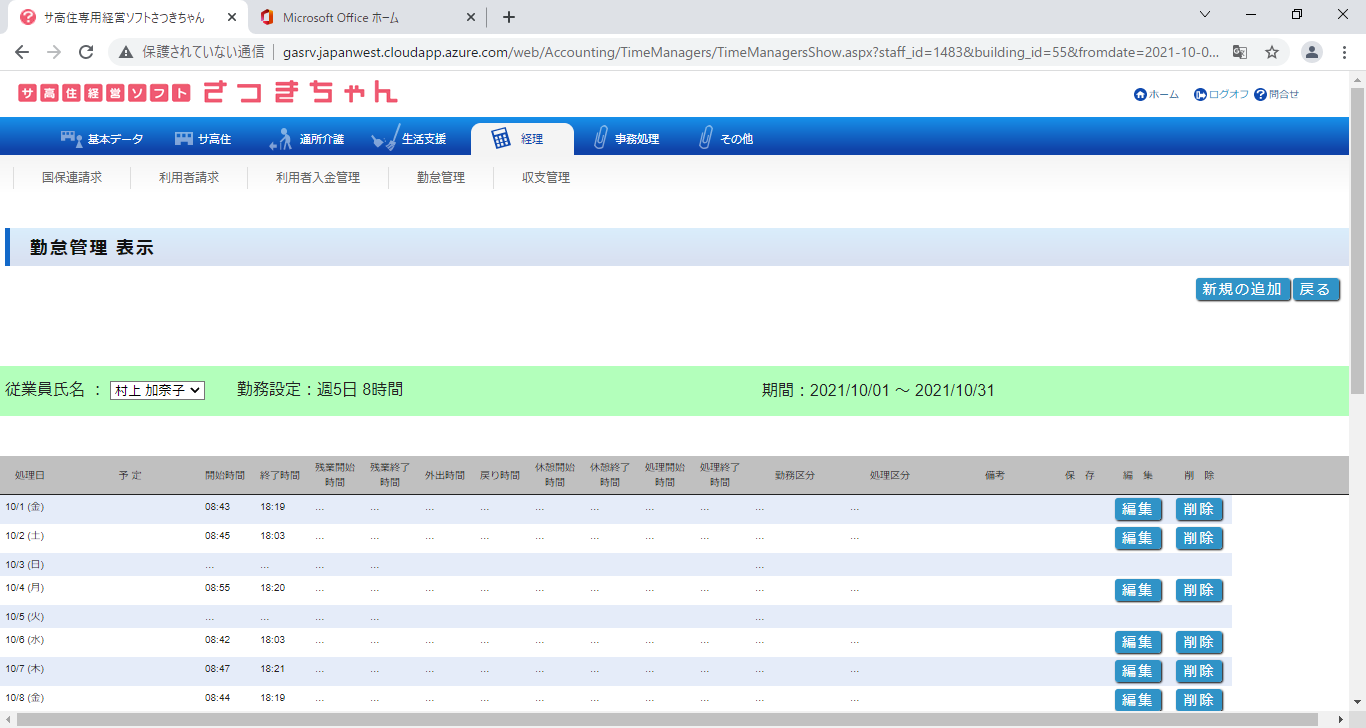Click the ログオフ icon link

tap(1200, 95)
